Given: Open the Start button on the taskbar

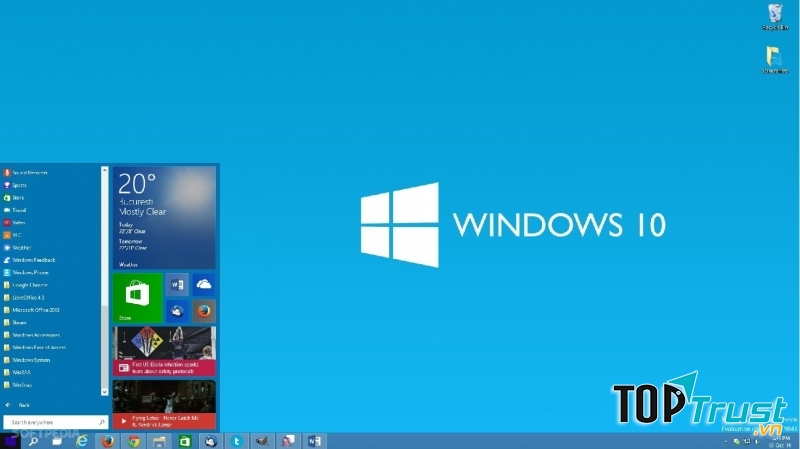Looking at the screenshot, I should (10, 441).
